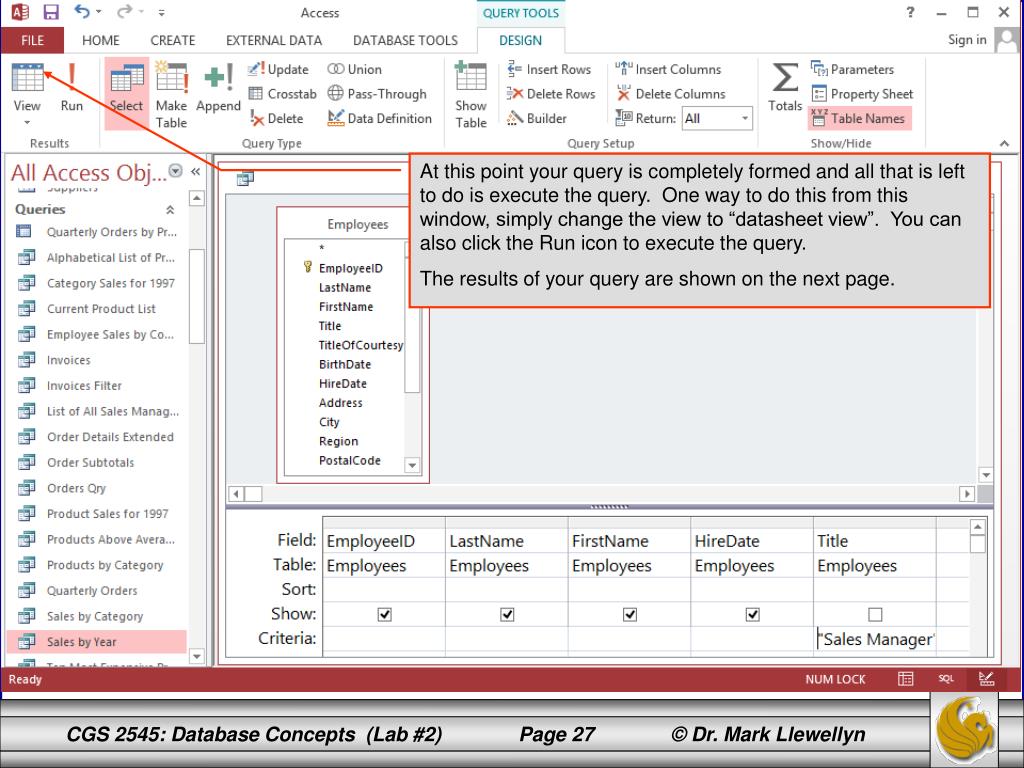Open the Show Table dialog

pyautogui.click(x=471, y=94)
